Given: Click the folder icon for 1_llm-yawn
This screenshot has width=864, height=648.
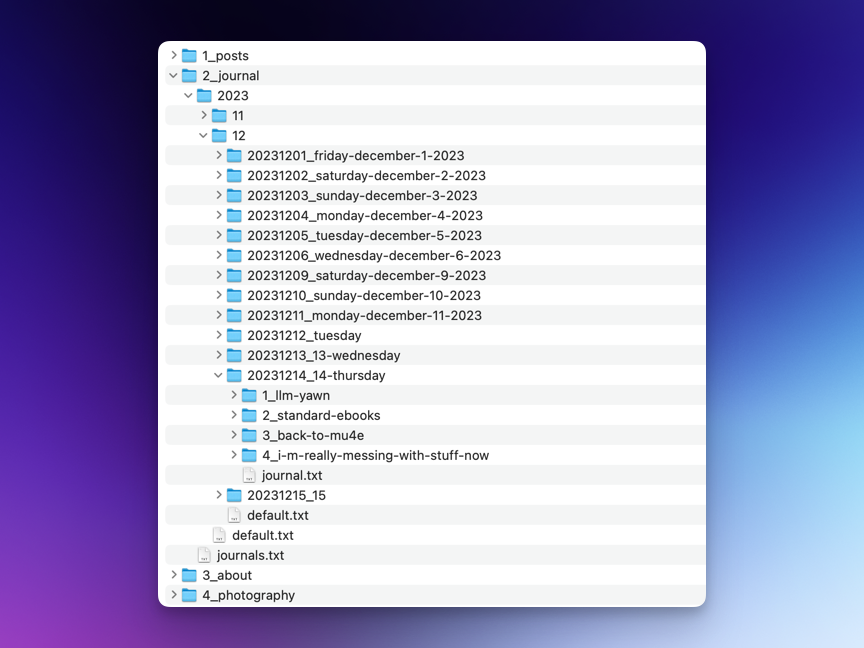Looking at the screenshot, I should [x=248, y=395].
